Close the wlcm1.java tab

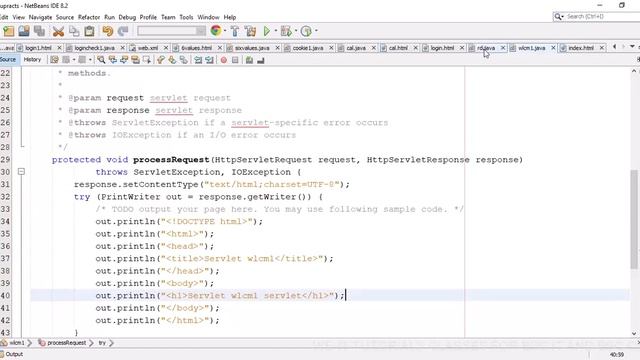(x=553, y=48)
